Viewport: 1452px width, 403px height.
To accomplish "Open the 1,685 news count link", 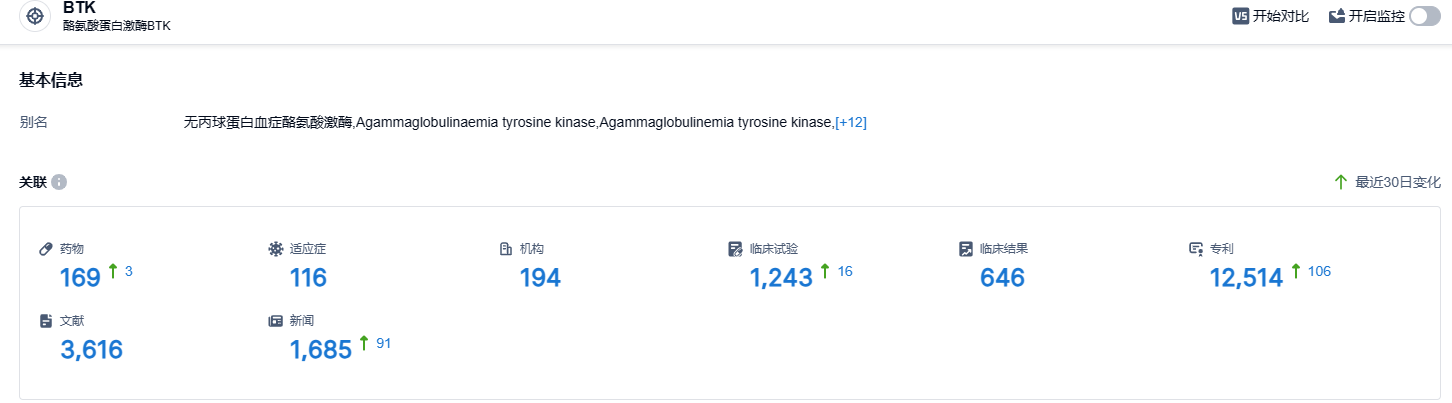I will (321, 350).
